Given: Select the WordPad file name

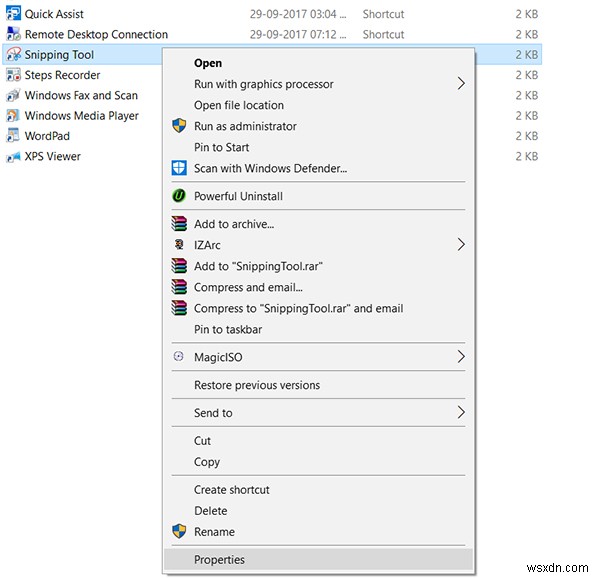Looking at the screenshot, I should [47, 136].
